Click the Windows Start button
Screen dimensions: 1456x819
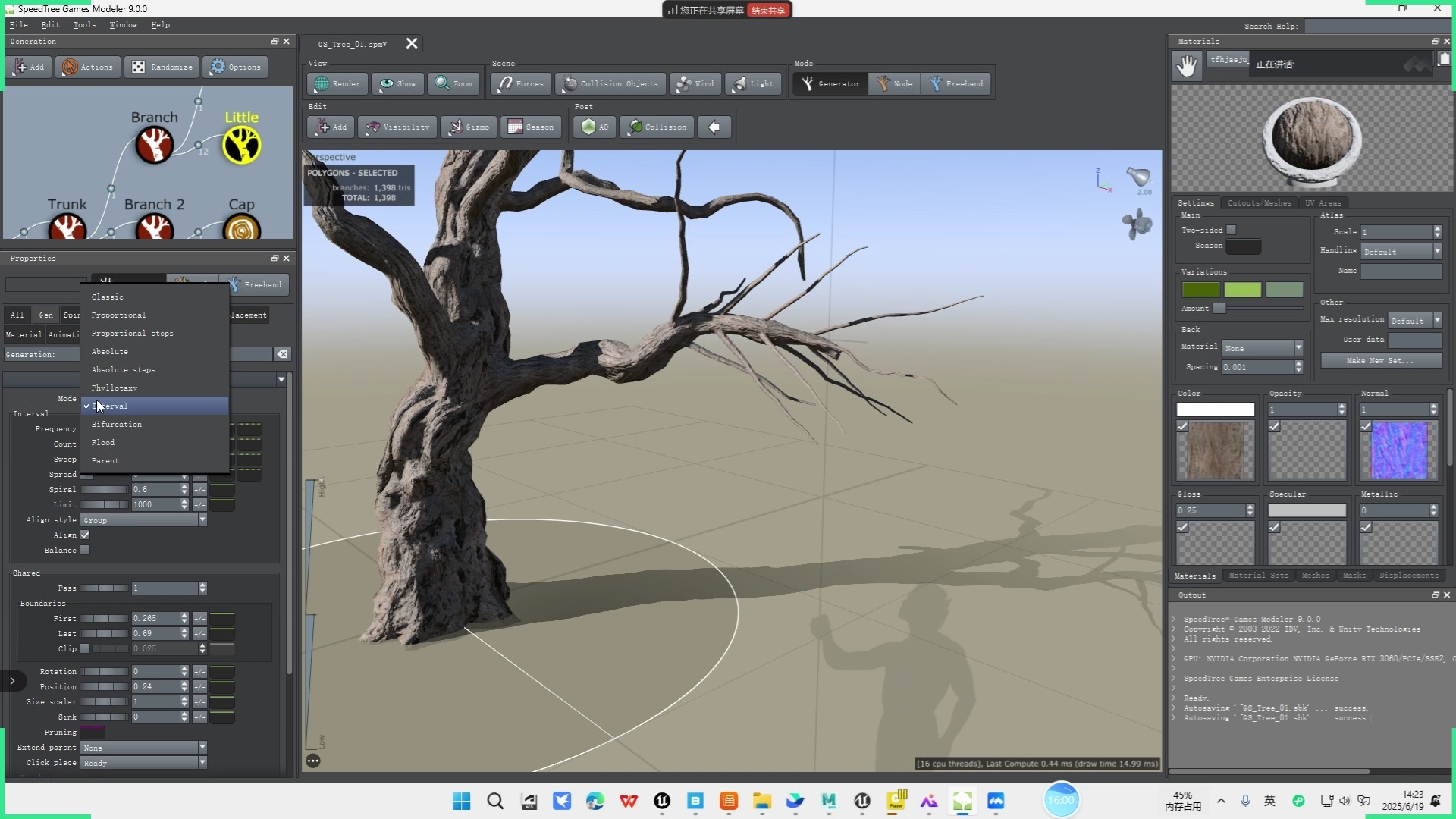(461, 801)
